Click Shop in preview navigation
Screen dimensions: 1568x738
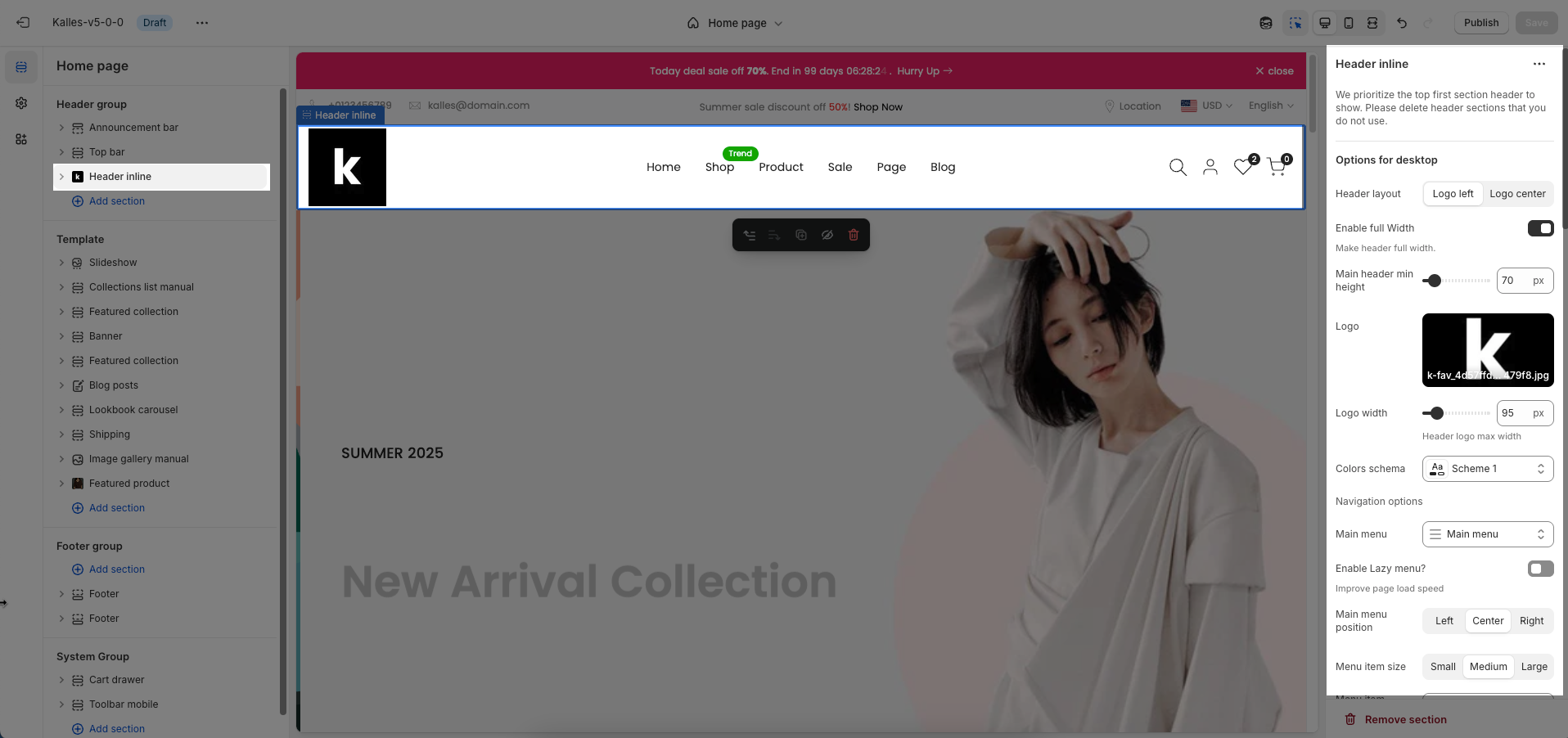tap(719, 167)
